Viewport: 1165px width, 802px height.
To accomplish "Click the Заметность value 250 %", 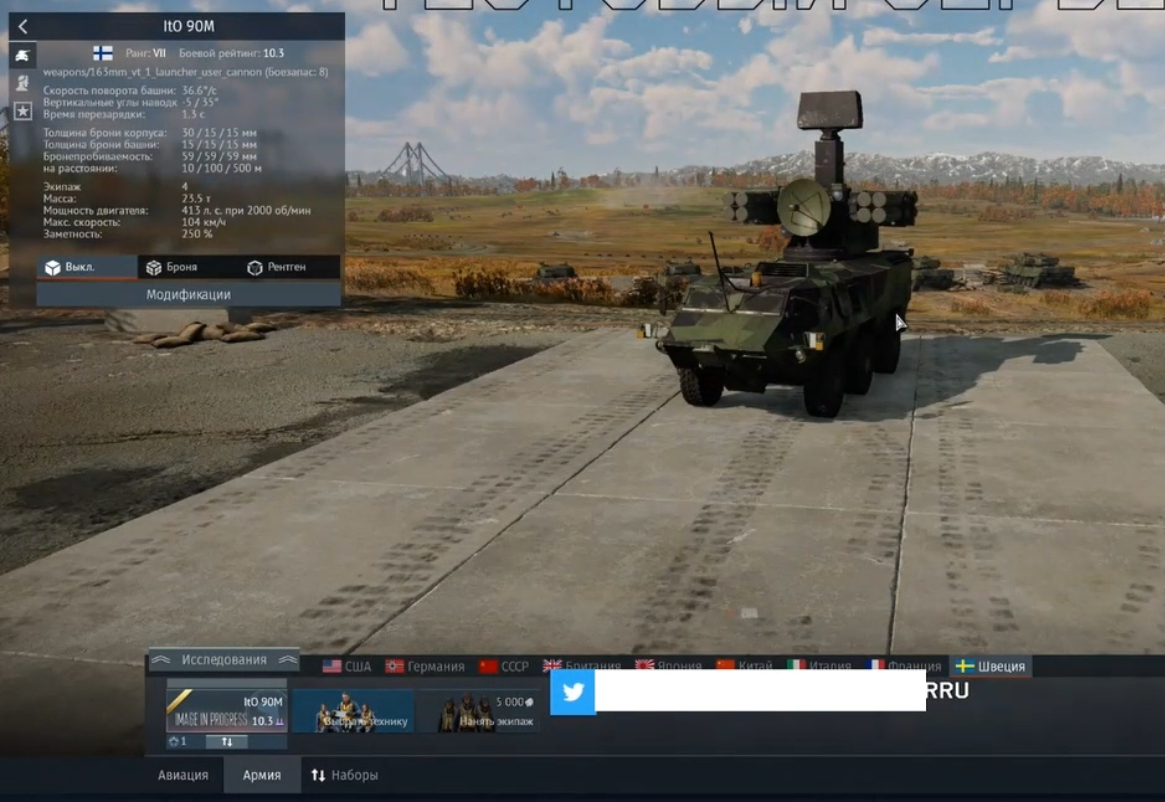I will click(x=197, y=234).
